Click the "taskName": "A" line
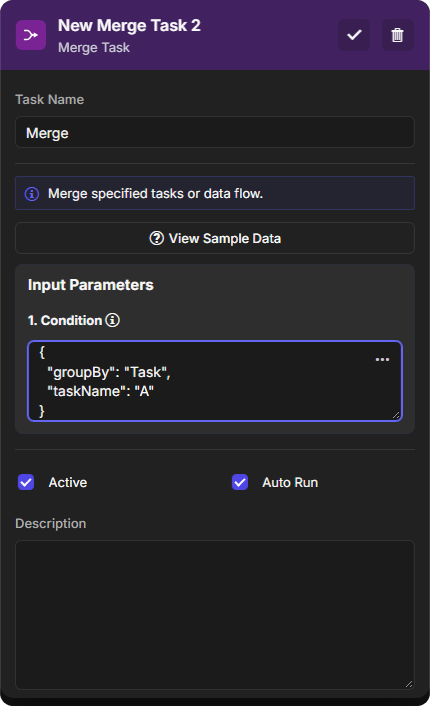Image resolution: width=430 pixels, height=706 pixels. coord(101,391)
